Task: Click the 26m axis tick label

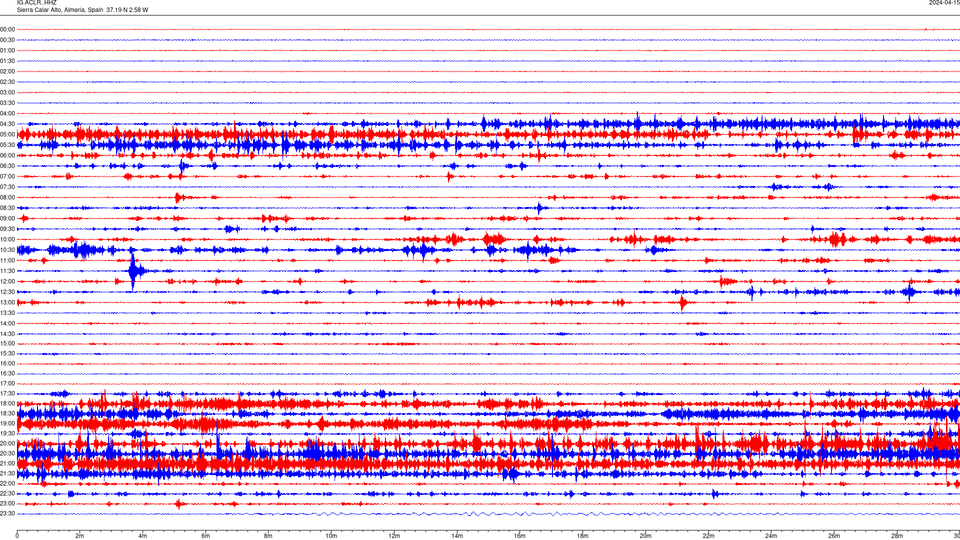Action: [834, 536]
